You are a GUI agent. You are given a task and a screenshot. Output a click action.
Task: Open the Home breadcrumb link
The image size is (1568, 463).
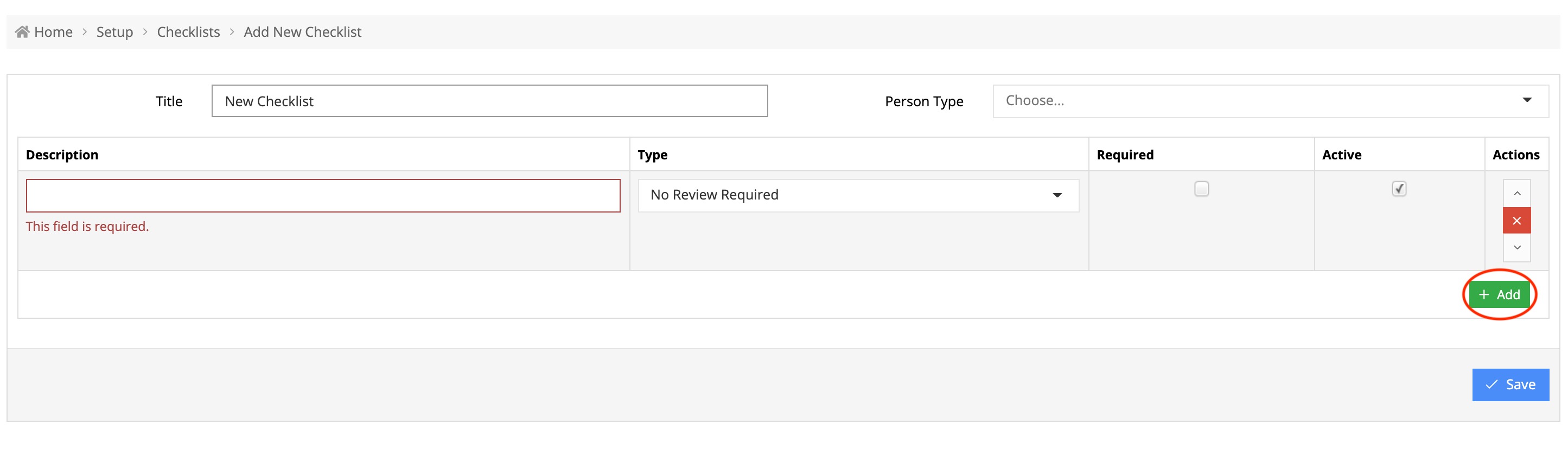pyautogui.click(x=53, y=31)
